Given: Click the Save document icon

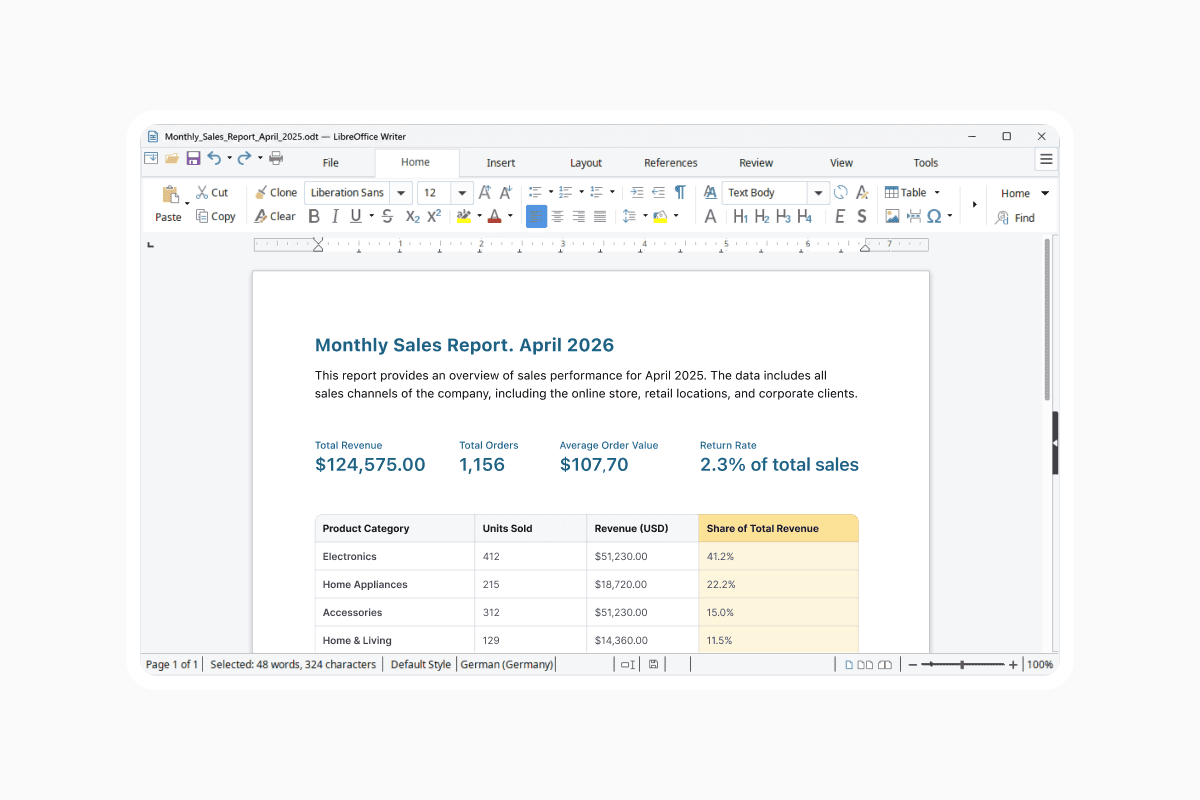Looking at the screenshot, I should pyautogui.click(x=193, y=158).
